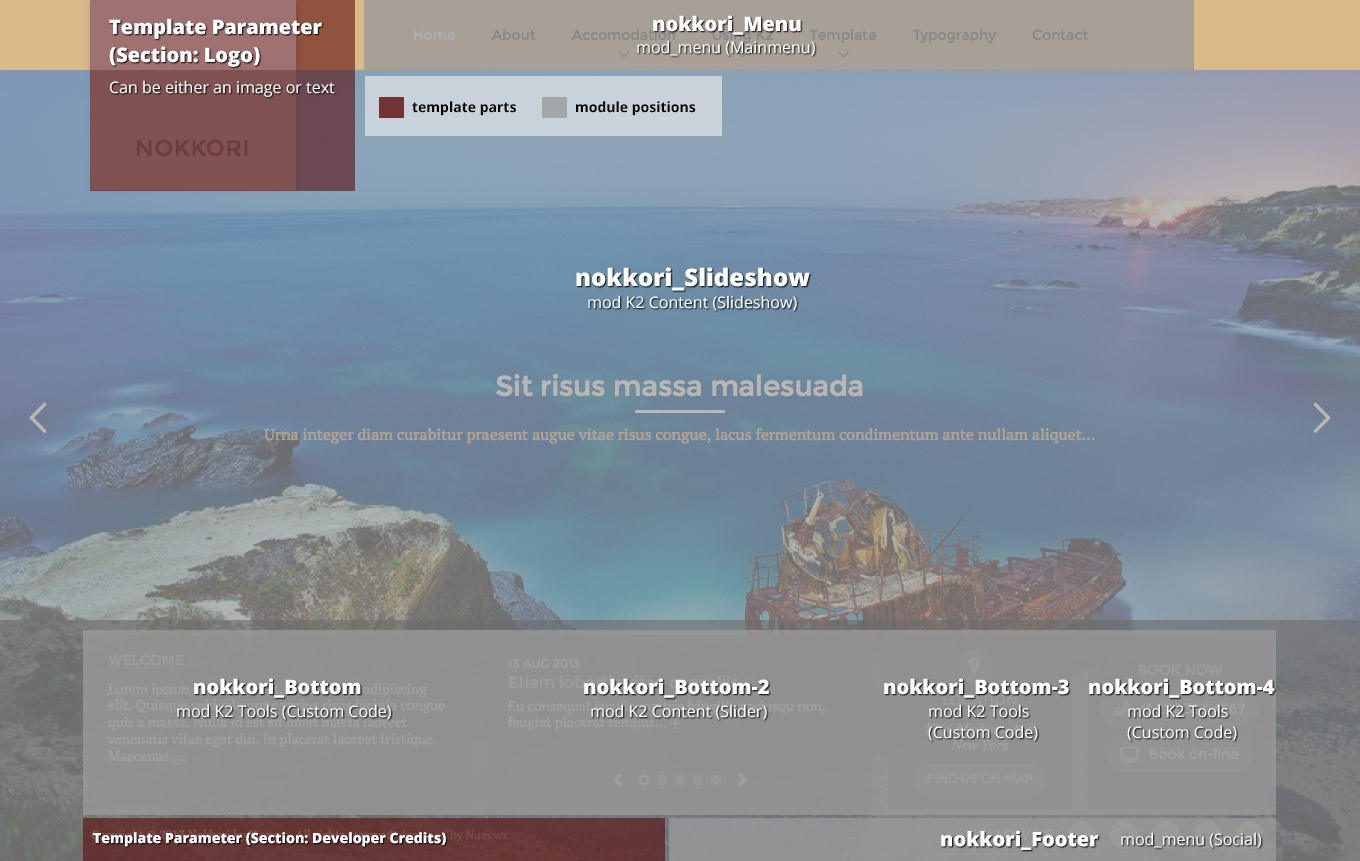Expand the Accomodation submenu chevron
The image size is (1360, 861).
pos(623,55)
